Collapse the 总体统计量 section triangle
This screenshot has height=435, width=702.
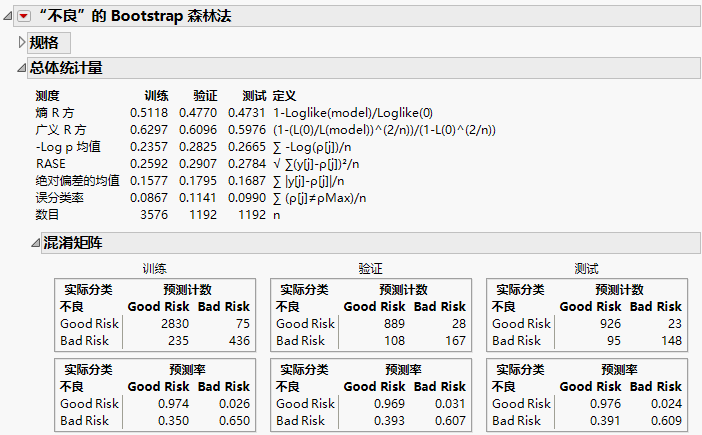22,68
